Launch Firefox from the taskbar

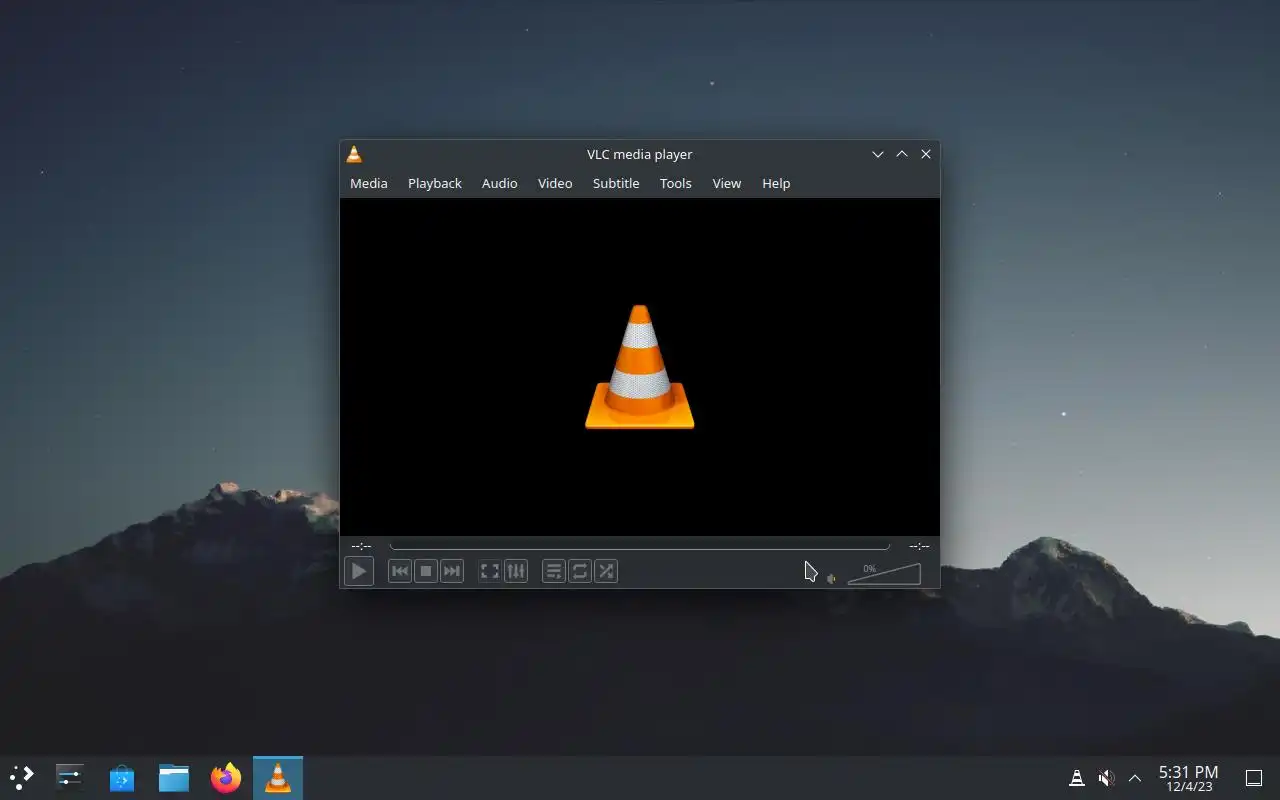point(226,777)
